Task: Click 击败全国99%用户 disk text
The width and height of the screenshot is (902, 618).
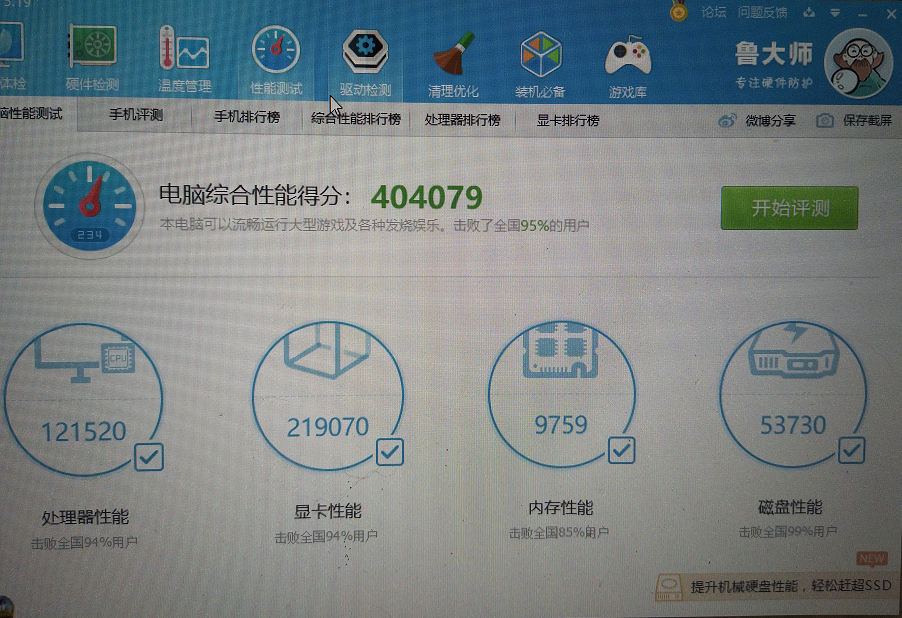Action: point(788,532)
